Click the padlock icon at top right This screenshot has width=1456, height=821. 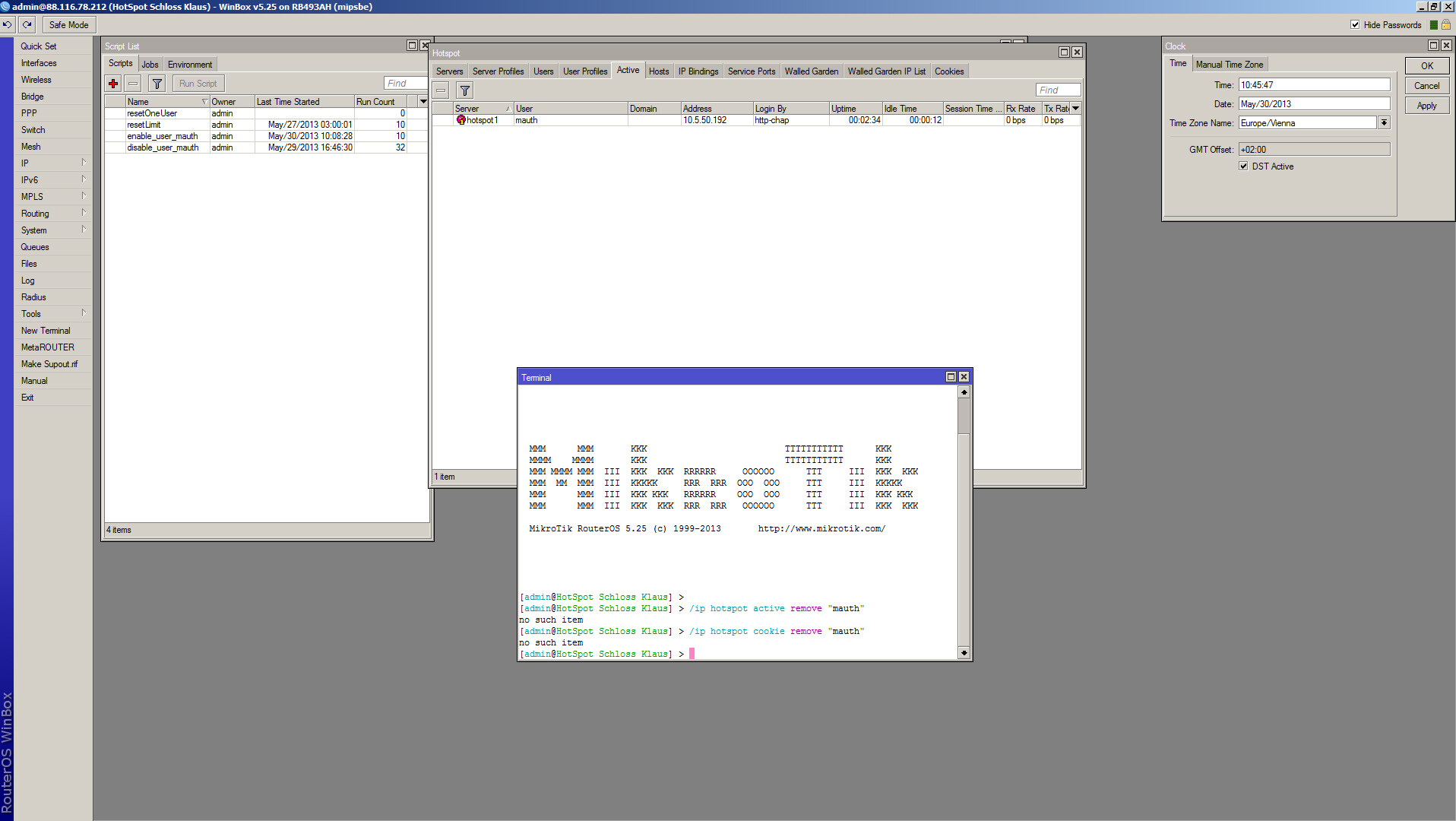tap(1446, 25)
